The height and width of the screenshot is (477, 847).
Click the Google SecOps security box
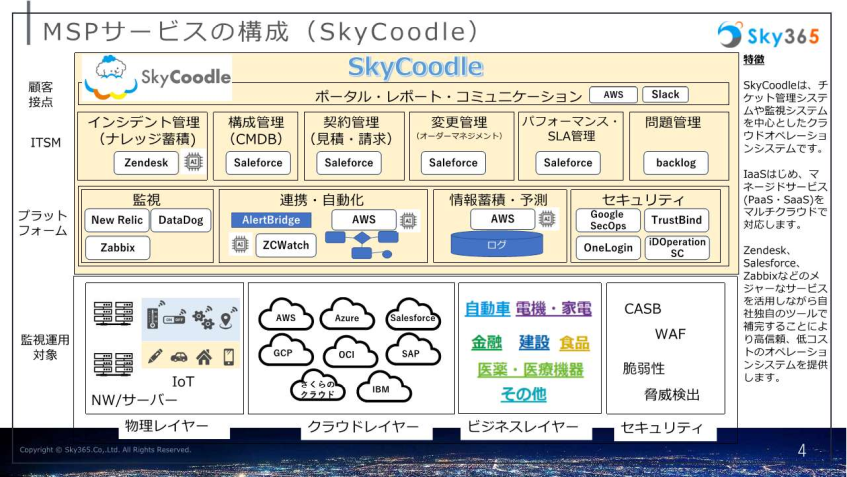coord(607,220)
